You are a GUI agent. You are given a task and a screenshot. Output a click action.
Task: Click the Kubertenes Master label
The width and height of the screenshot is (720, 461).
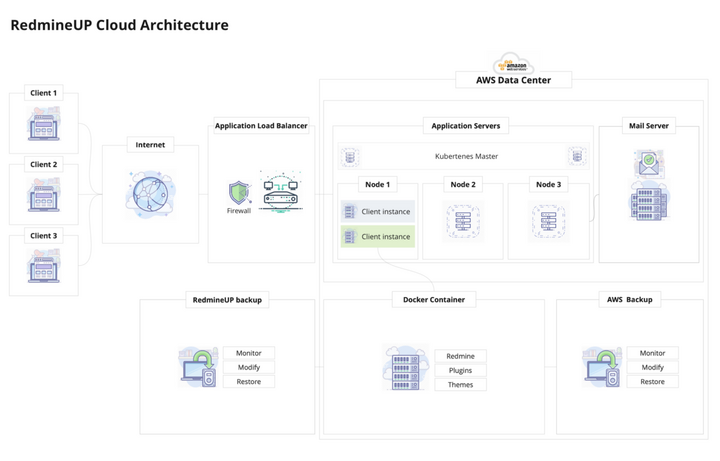point(466,157)
